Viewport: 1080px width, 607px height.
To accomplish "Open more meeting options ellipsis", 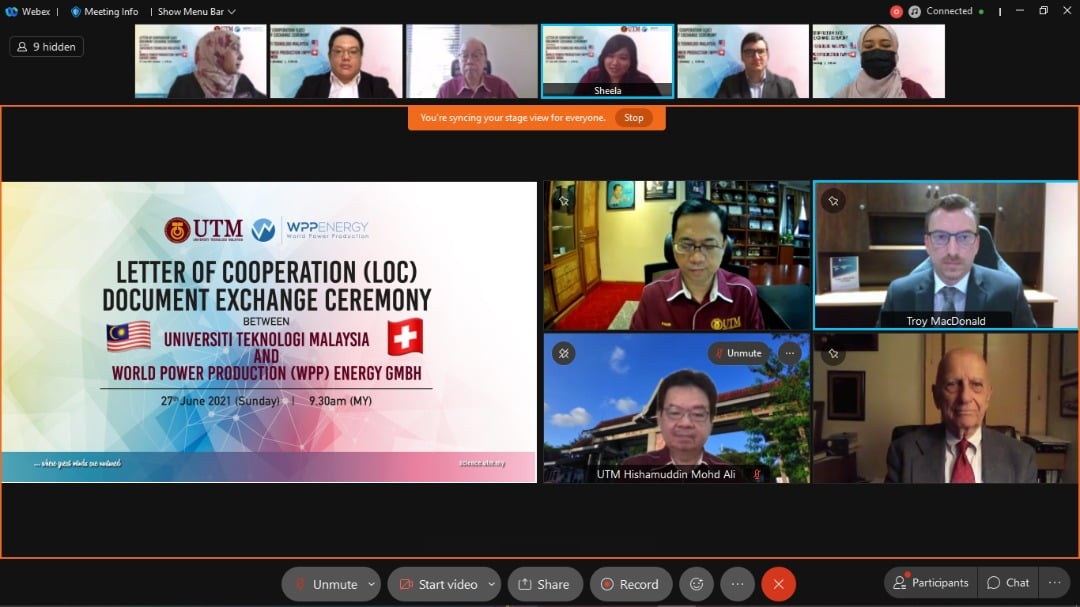I will coord(737,584).
